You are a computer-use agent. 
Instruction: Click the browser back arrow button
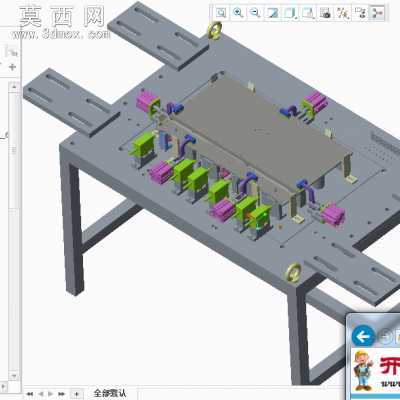(363, 336)
